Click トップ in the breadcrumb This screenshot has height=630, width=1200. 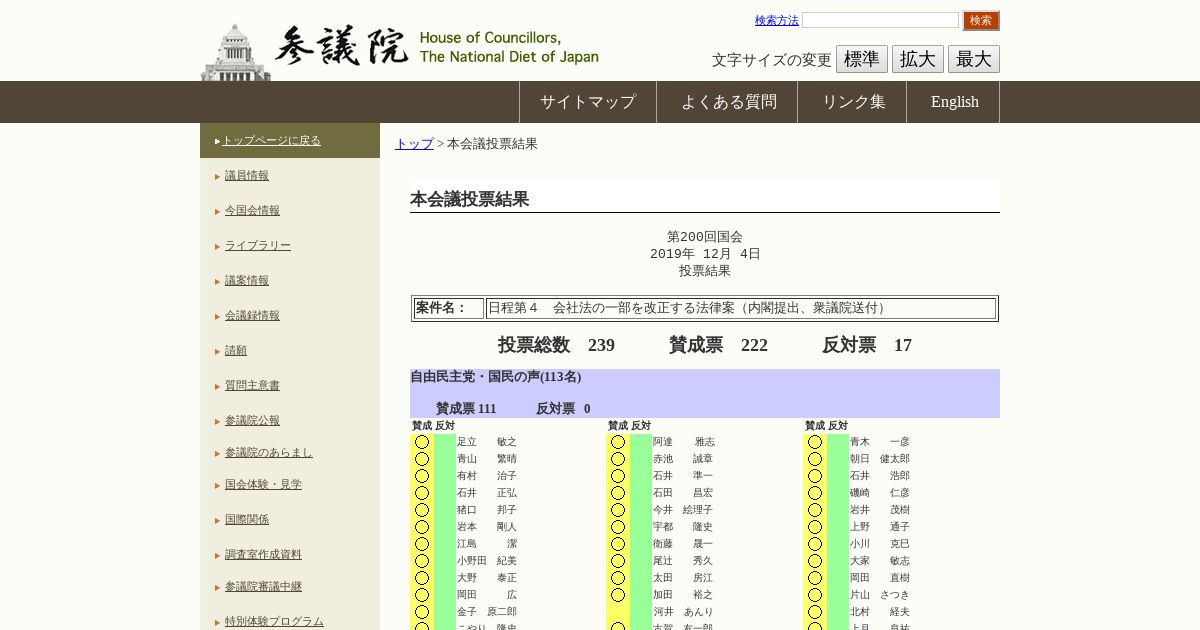coord(414,144)
